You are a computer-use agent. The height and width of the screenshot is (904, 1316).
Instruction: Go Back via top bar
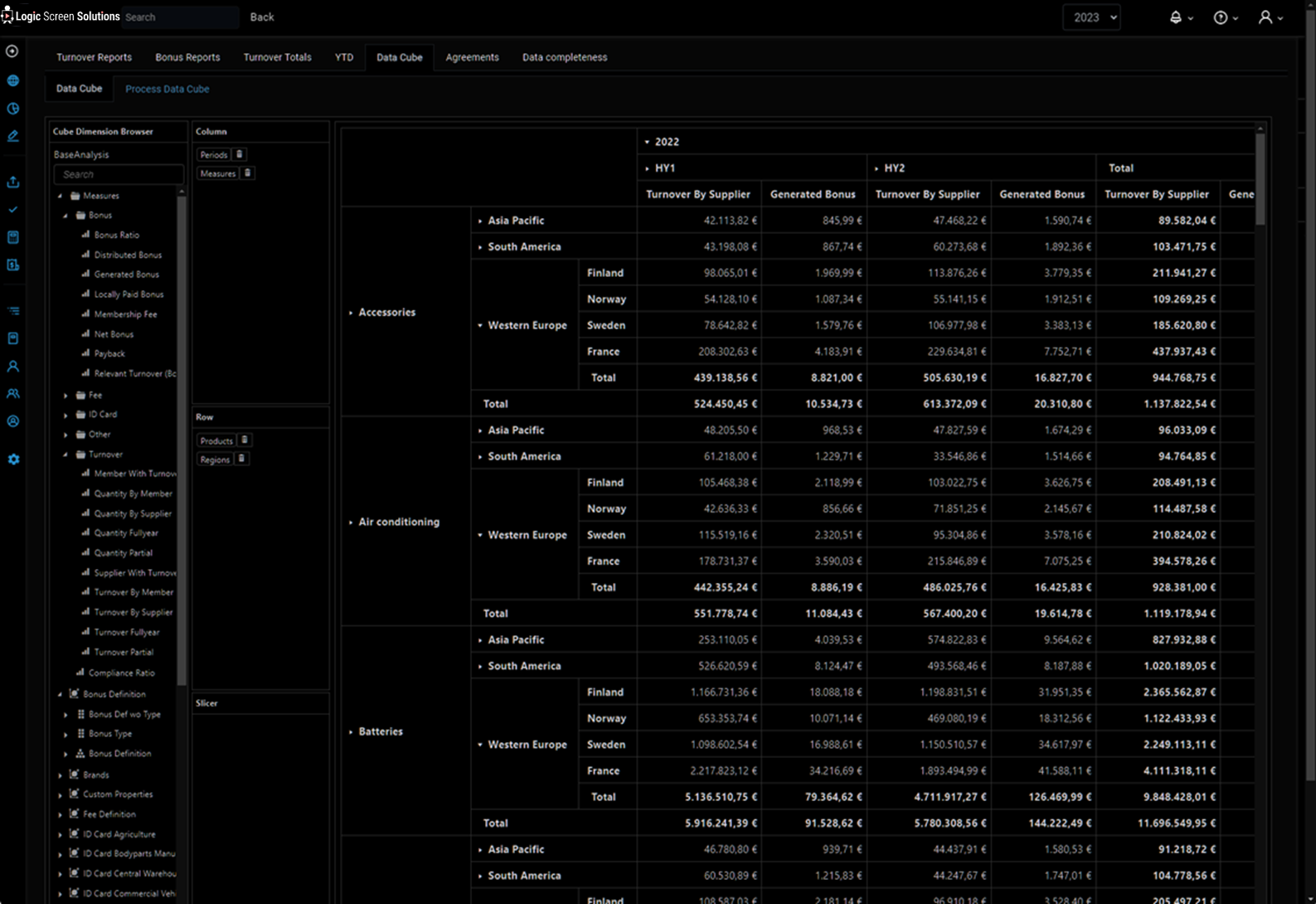point(262,17)
